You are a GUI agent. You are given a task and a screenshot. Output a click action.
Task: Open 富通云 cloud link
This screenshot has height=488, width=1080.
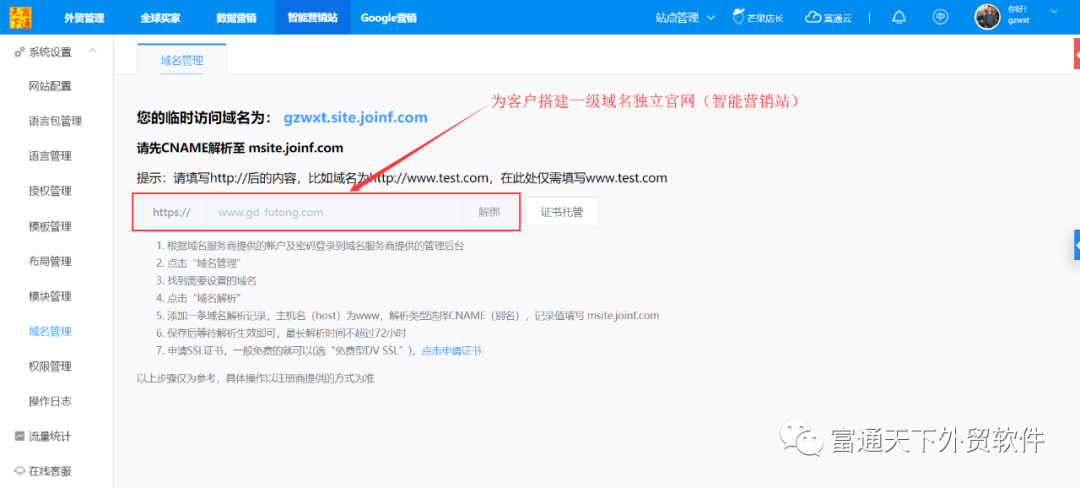click(x=829, y=18)
